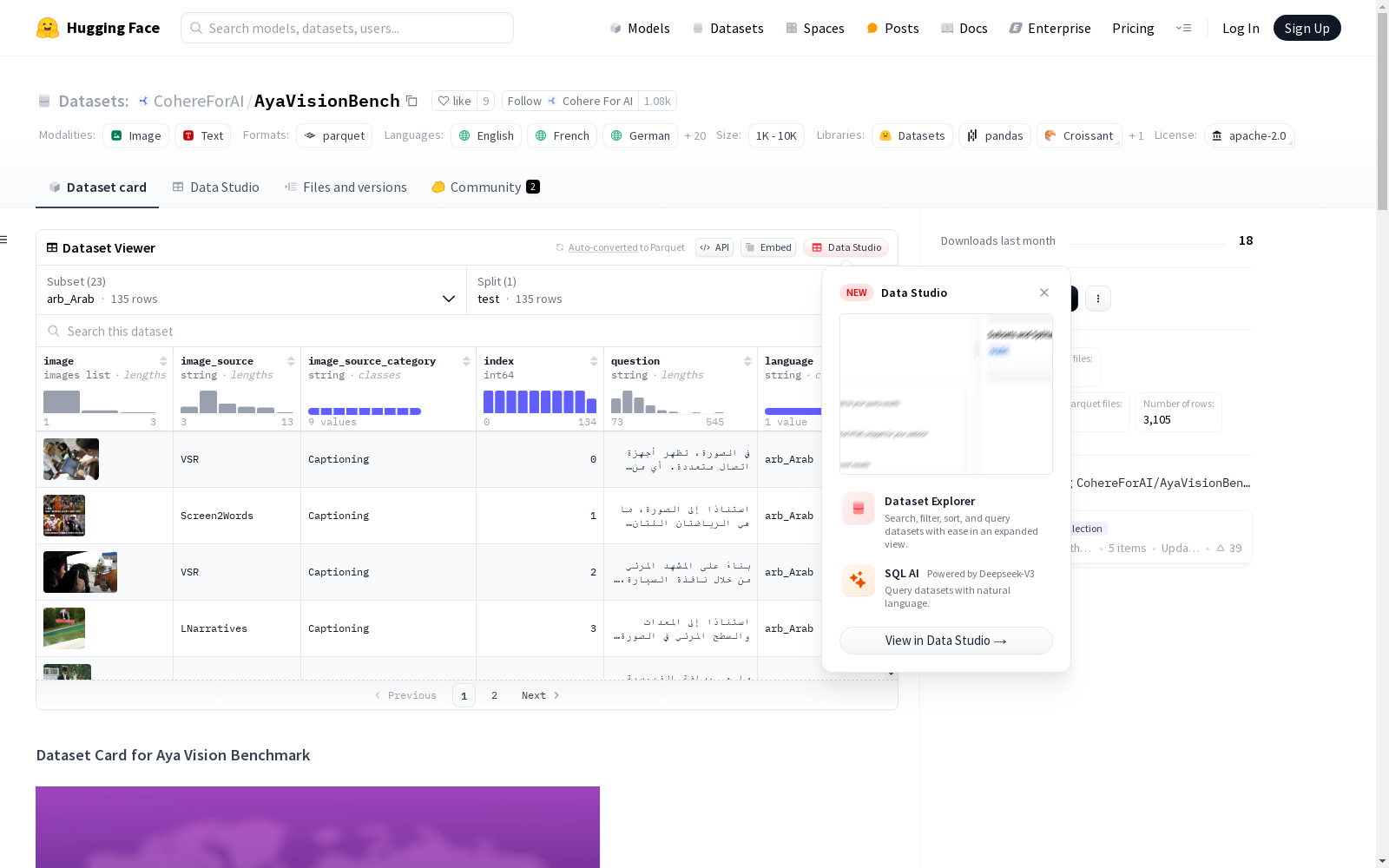Open the Docs navigation item

tap(964, 28)
